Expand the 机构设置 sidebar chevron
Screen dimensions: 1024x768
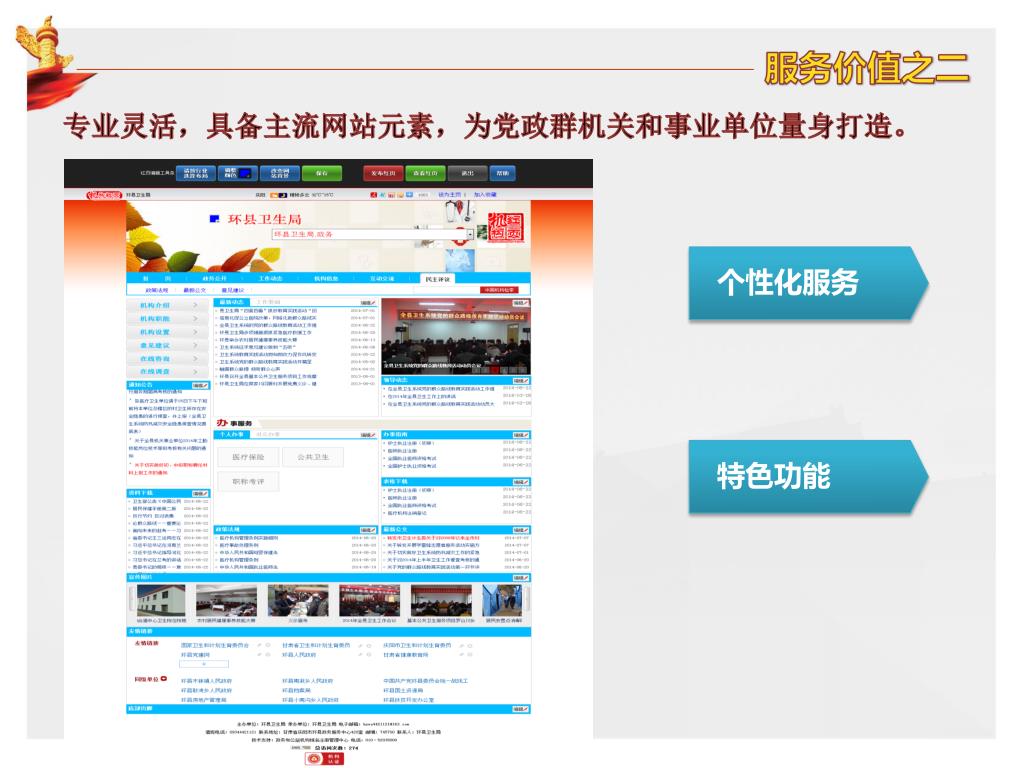pyautogui.click(x=195, y=332)
